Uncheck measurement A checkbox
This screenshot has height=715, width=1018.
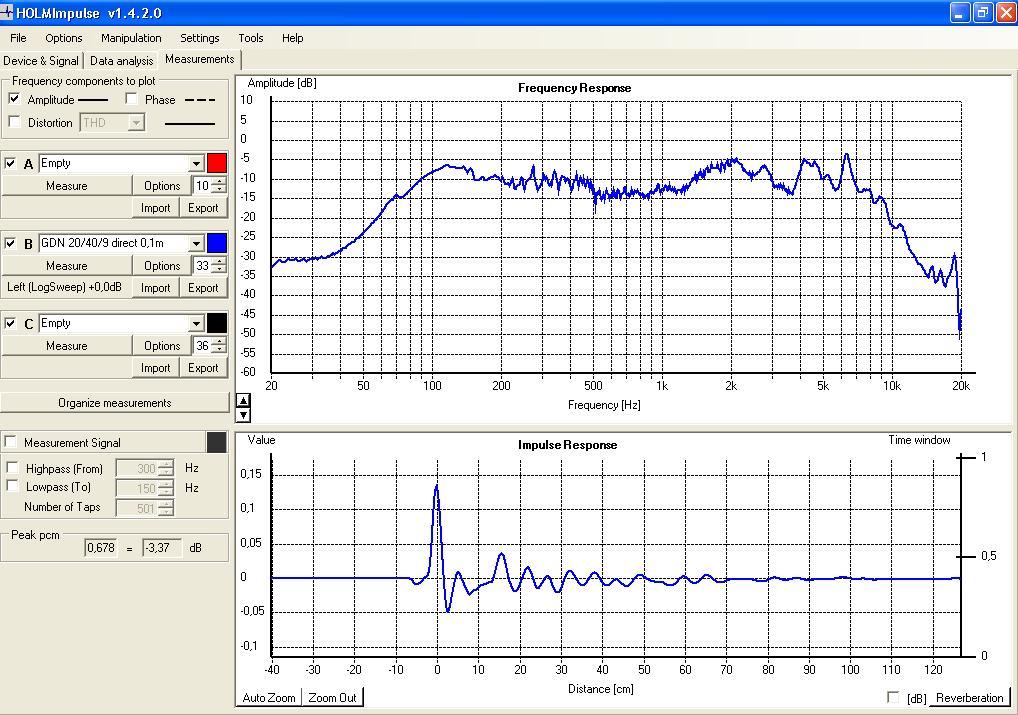[10, 163]
